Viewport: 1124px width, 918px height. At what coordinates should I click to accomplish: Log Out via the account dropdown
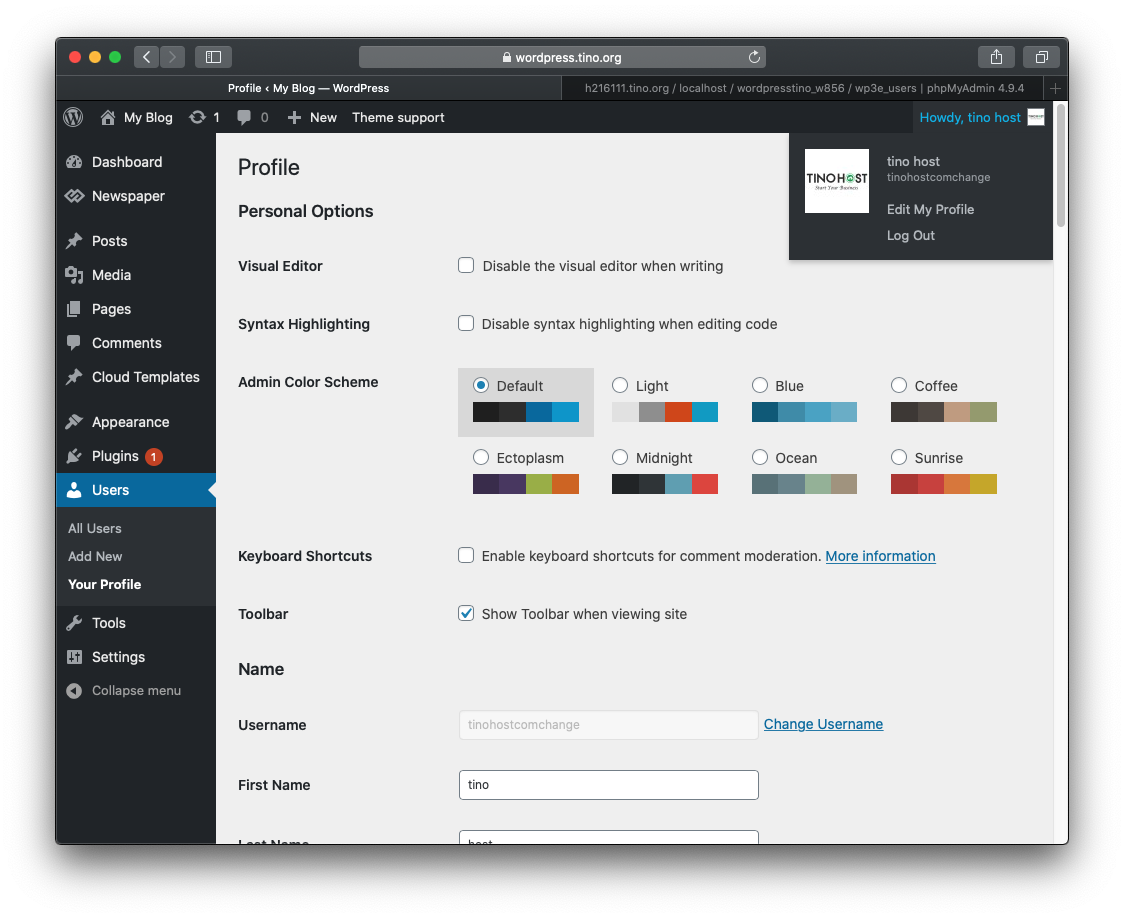click(x=910, y=235)
